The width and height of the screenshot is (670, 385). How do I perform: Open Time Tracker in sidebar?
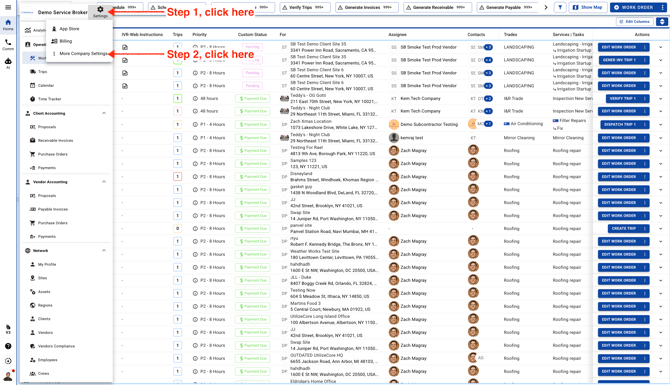coord(49,99)
